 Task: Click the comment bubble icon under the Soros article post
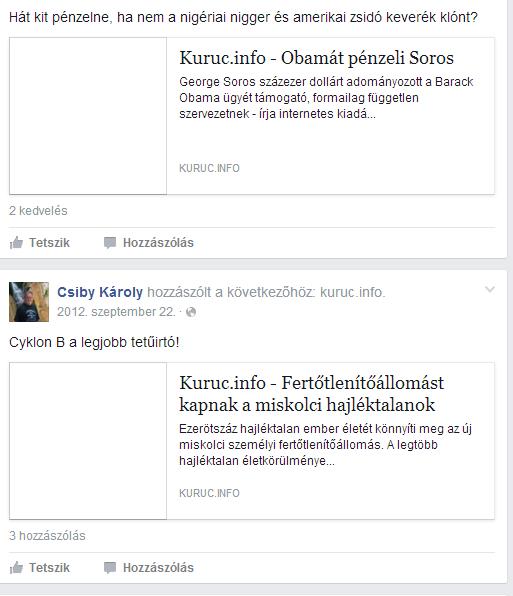coord(110,243)
